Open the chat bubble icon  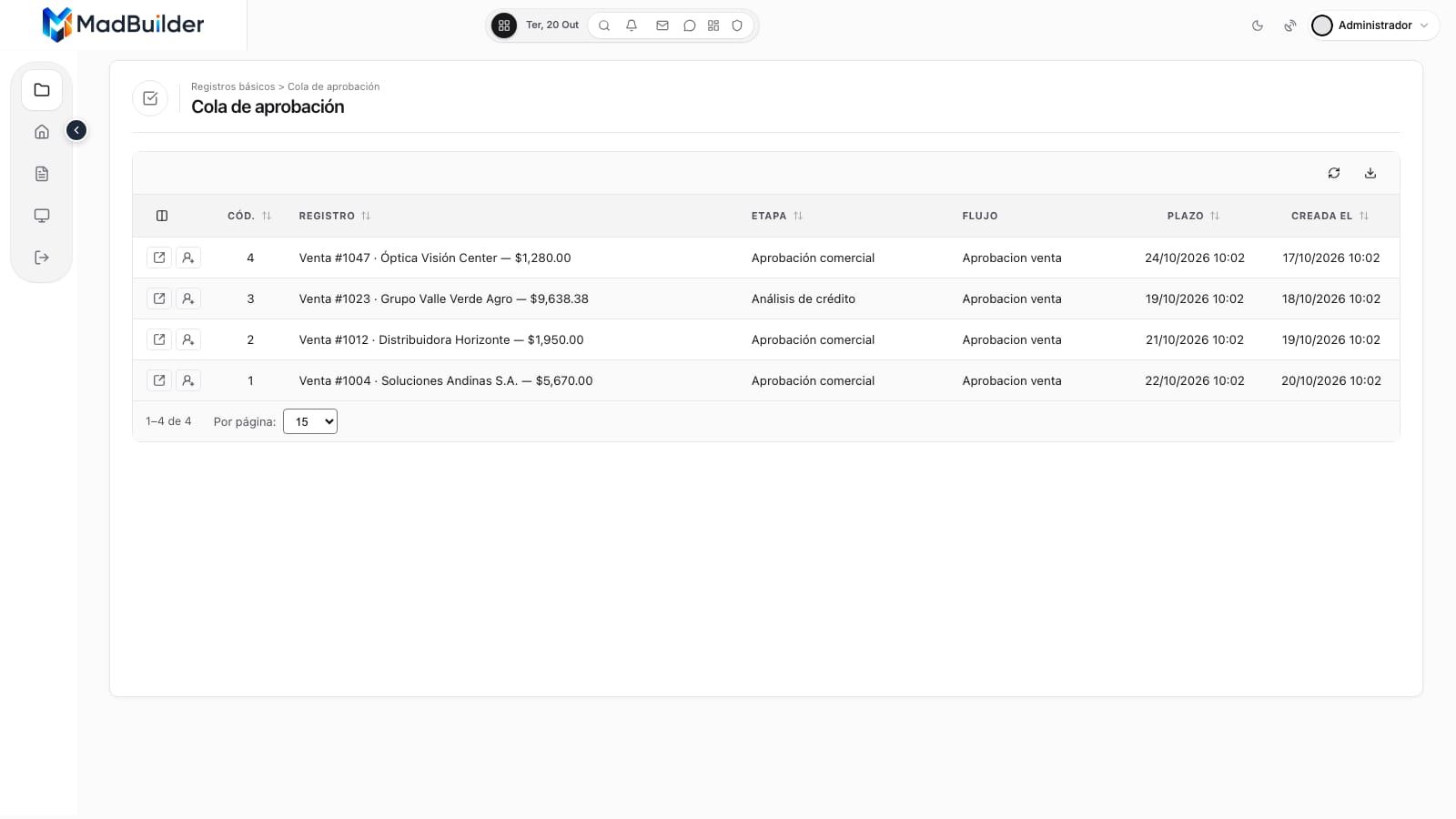690,25
